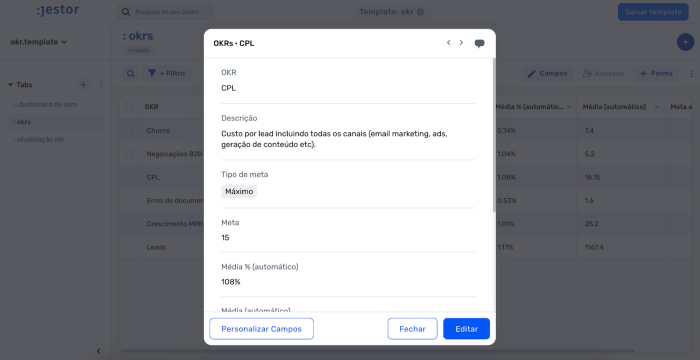Click the Editar button
This screenshot has width=700, height=360.
pos(467,329)
